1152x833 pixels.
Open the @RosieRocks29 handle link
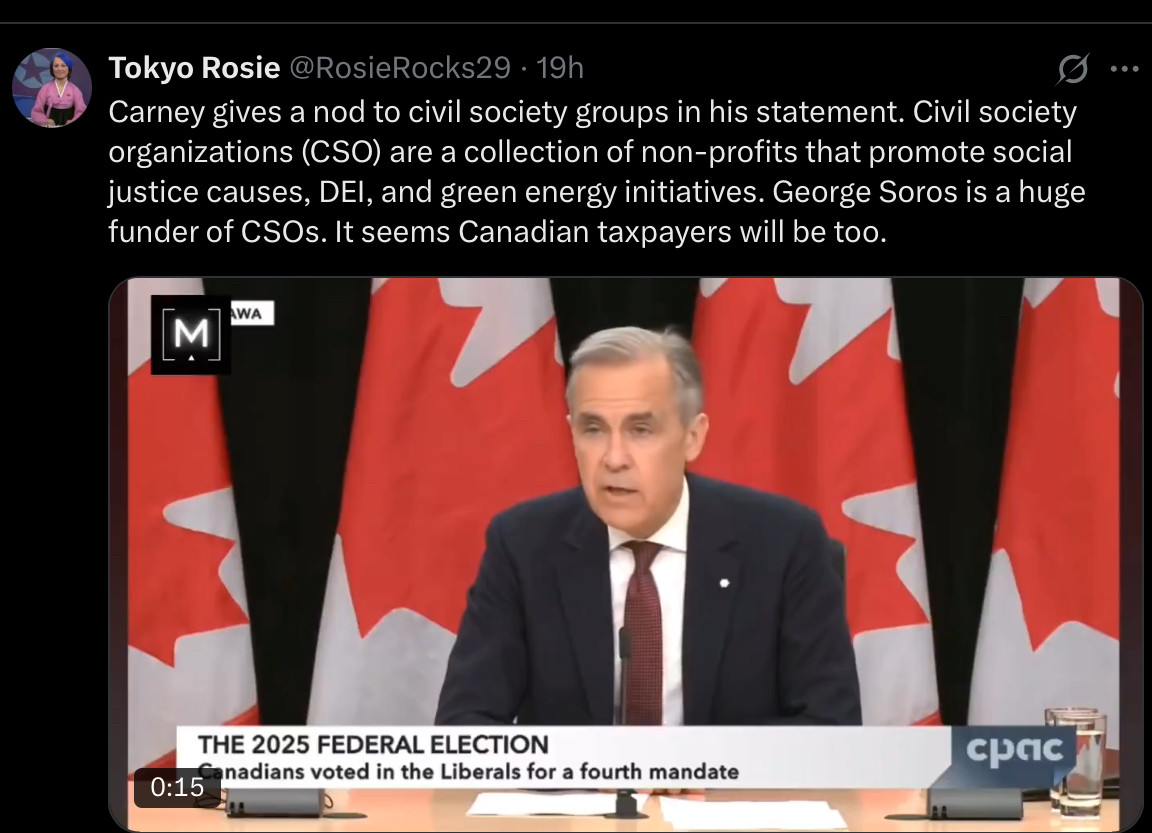pyautogui.click(x=400, y=68)
